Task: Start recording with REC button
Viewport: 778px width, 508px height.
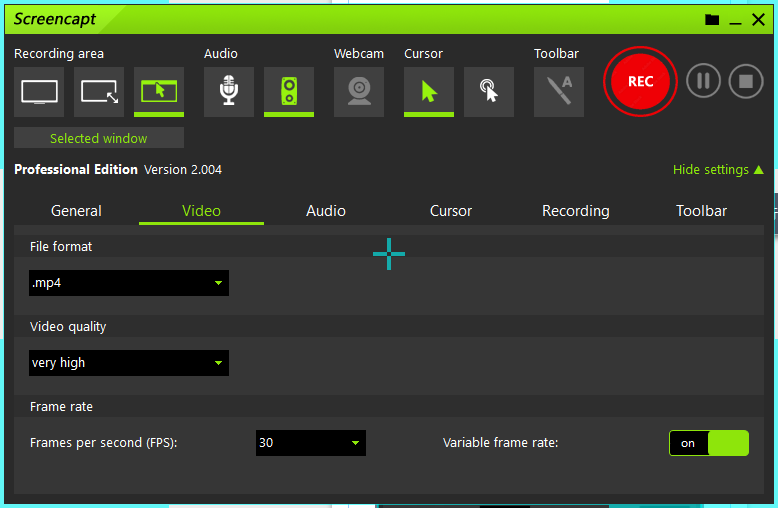Action: point(640,81)
